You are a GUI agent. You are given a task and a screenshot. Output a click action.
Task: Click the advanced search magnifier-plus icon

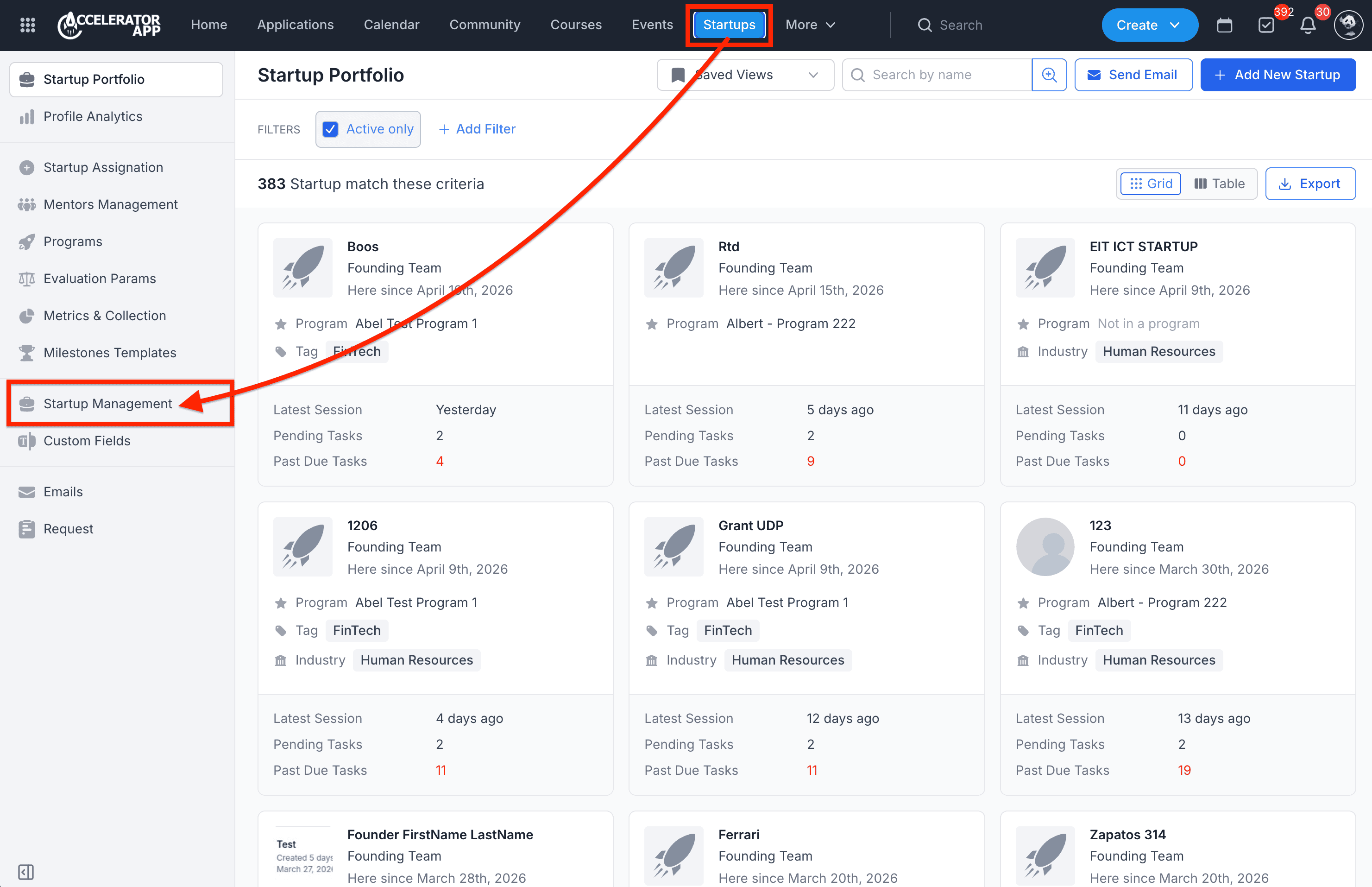tap(1049, 75)
